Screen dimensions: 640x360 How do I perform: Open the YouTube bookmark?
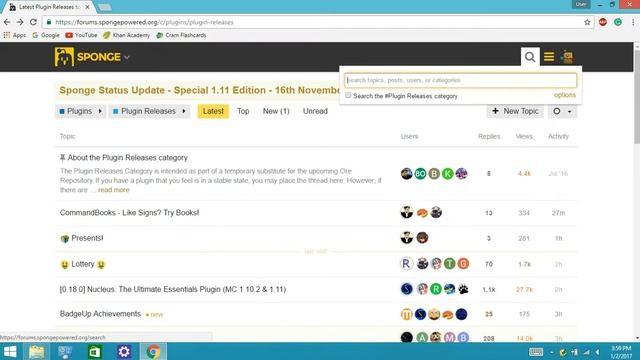tap(81, 35)
